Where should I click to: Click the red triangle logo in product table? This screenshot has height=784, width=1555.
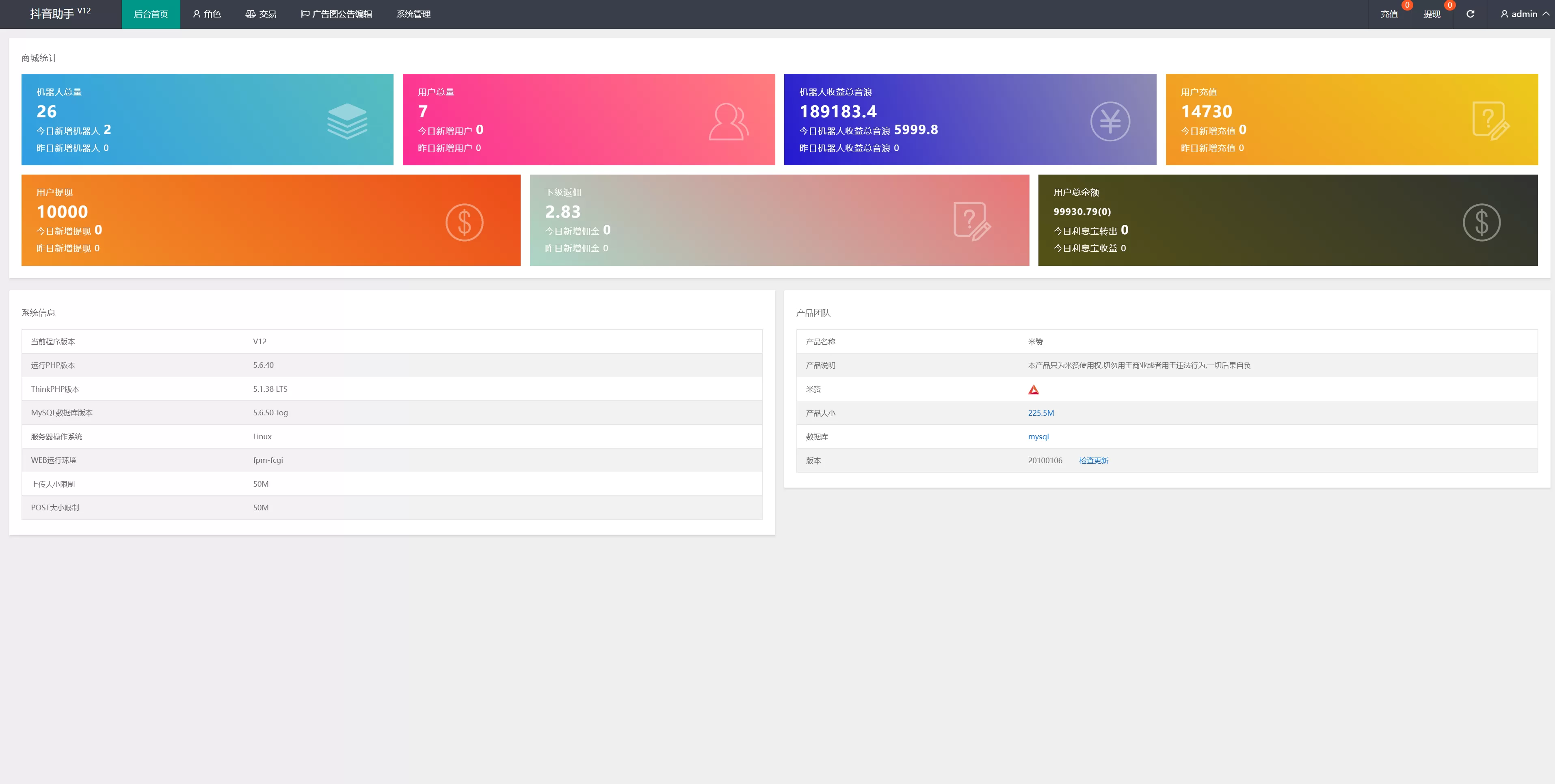click(1034, 390)
